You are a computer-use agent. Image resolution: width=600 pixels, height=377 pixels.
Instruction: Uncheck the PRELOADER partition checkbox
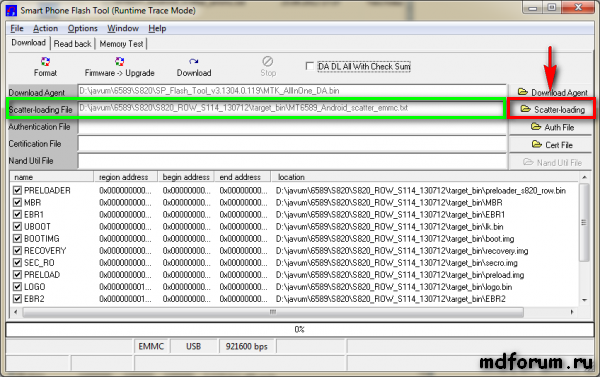pos(17,190)
